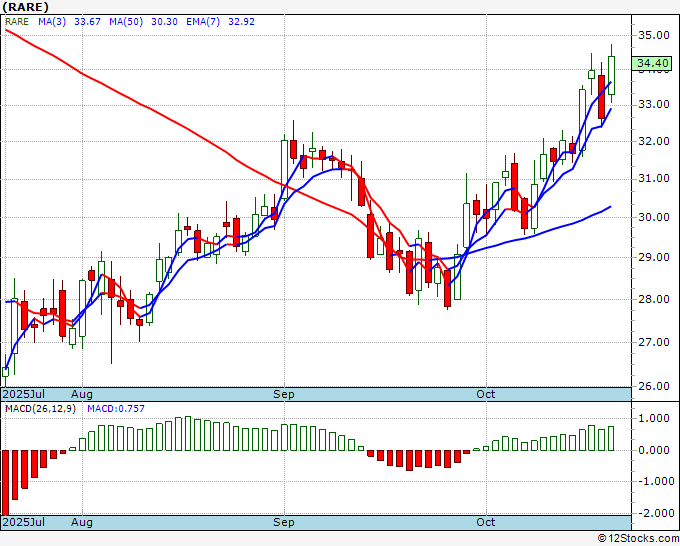Click 2025Jul on the MACD date axis
680x546 pixels.
(x=23, y=522)
